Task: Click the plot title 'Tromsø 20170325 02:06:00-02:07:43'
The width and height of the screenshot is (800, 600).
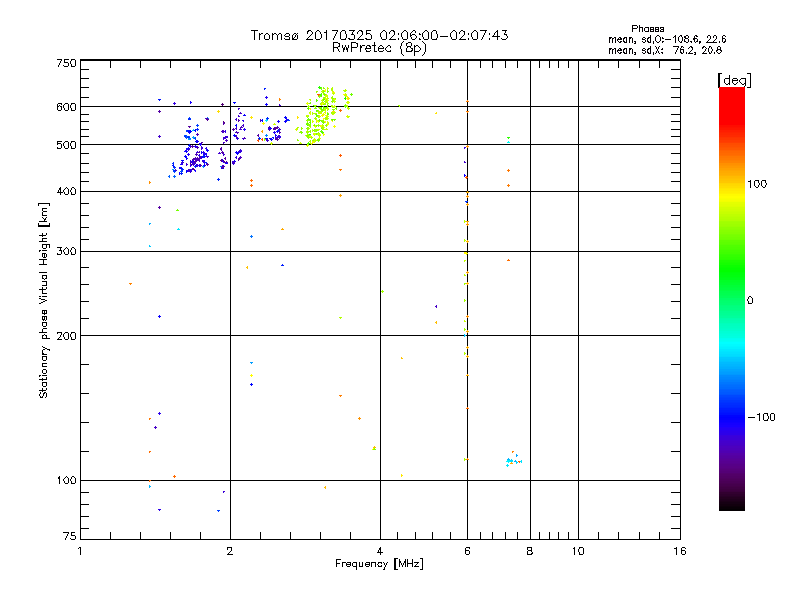Action: coord(379,35)
